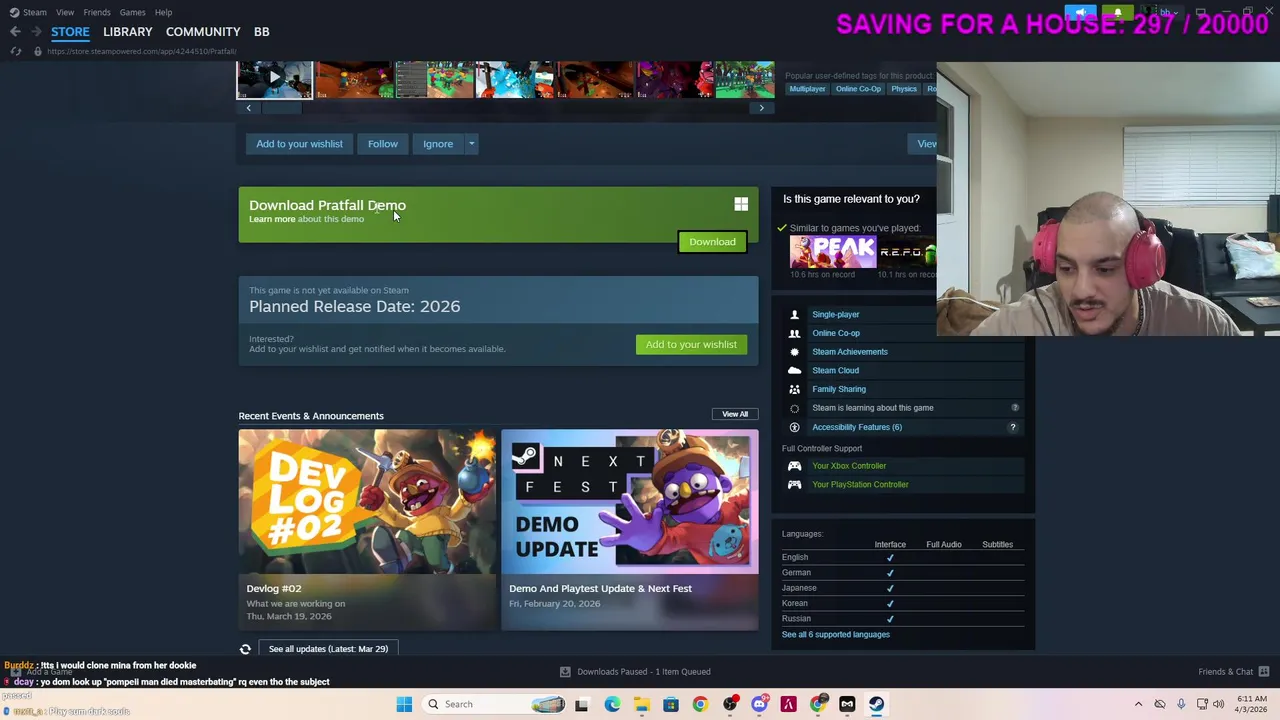Click the Steam Achievements icon

click(x=794, y=352)
